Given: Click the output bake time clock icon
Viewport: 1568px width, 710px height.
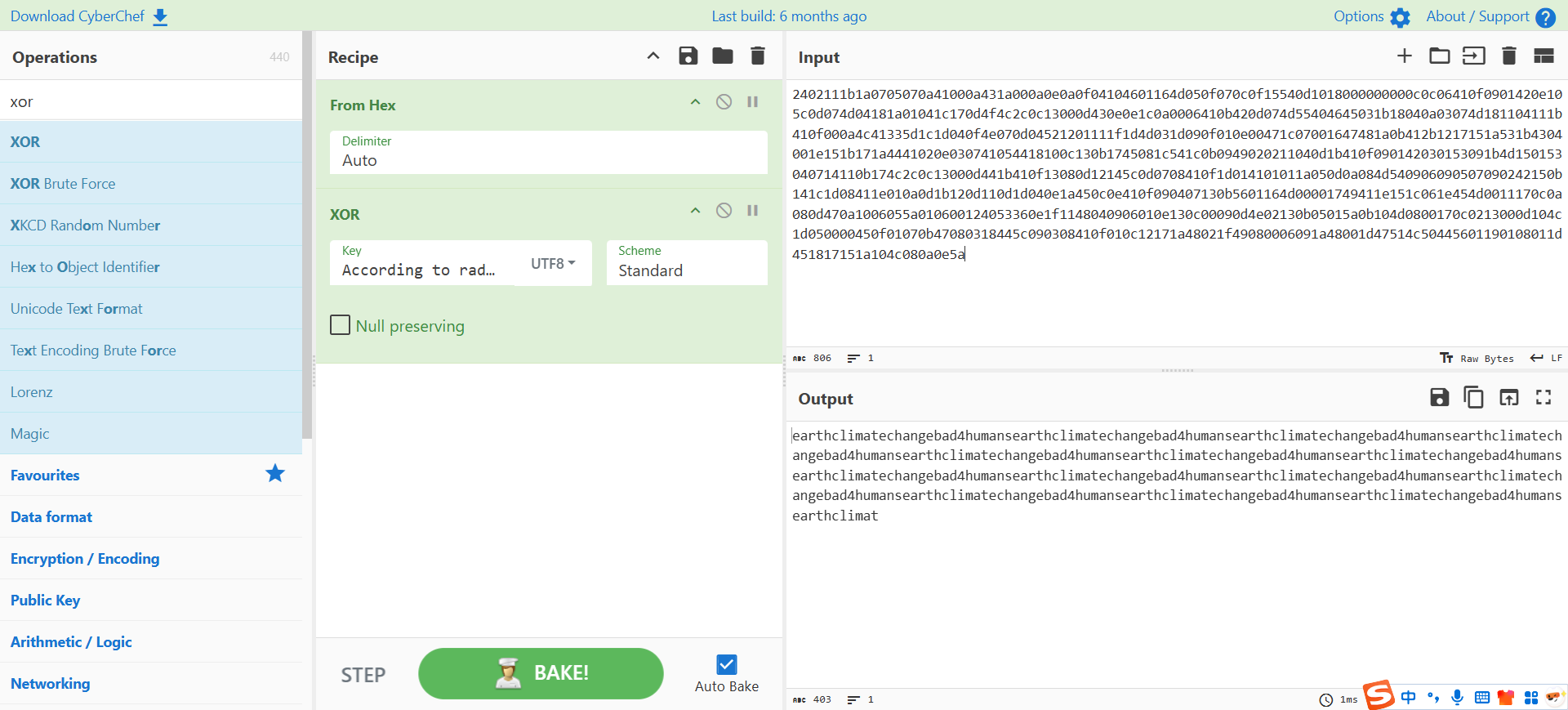Looking at the screenshot, I should coord(1326,699).
